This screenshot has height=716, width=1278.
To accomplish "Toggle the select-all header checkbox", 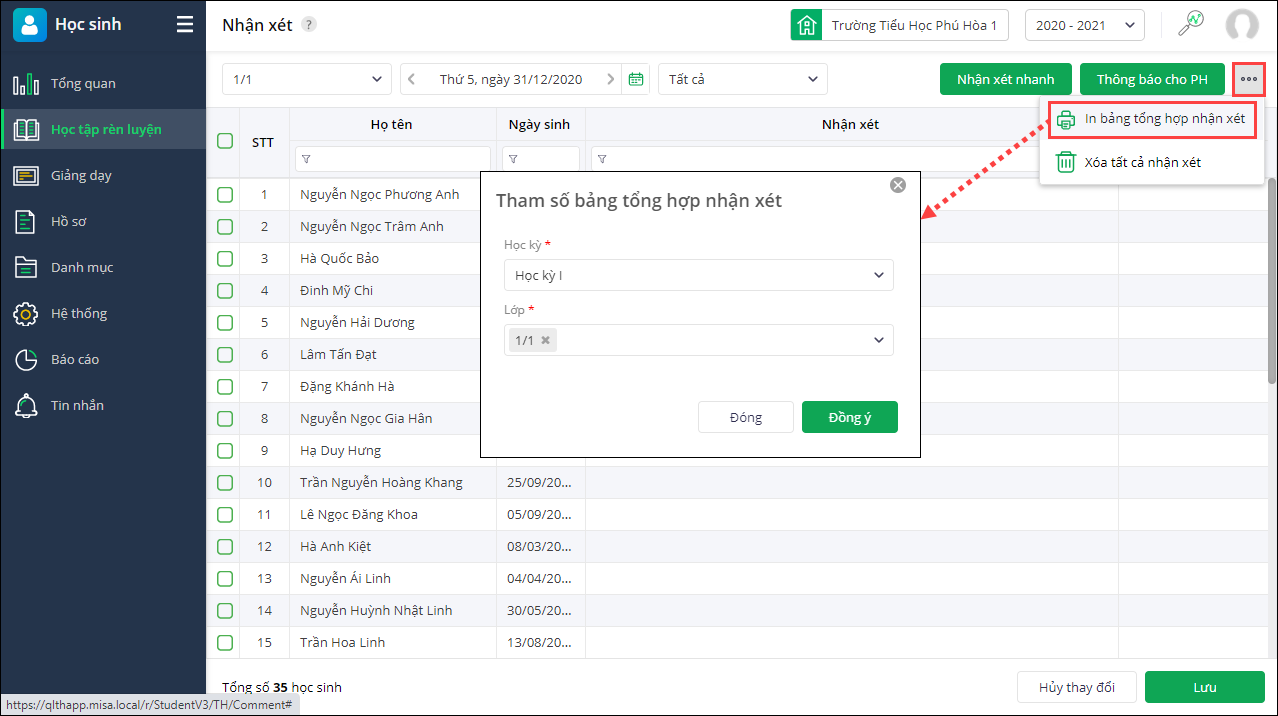I will 225,141.
